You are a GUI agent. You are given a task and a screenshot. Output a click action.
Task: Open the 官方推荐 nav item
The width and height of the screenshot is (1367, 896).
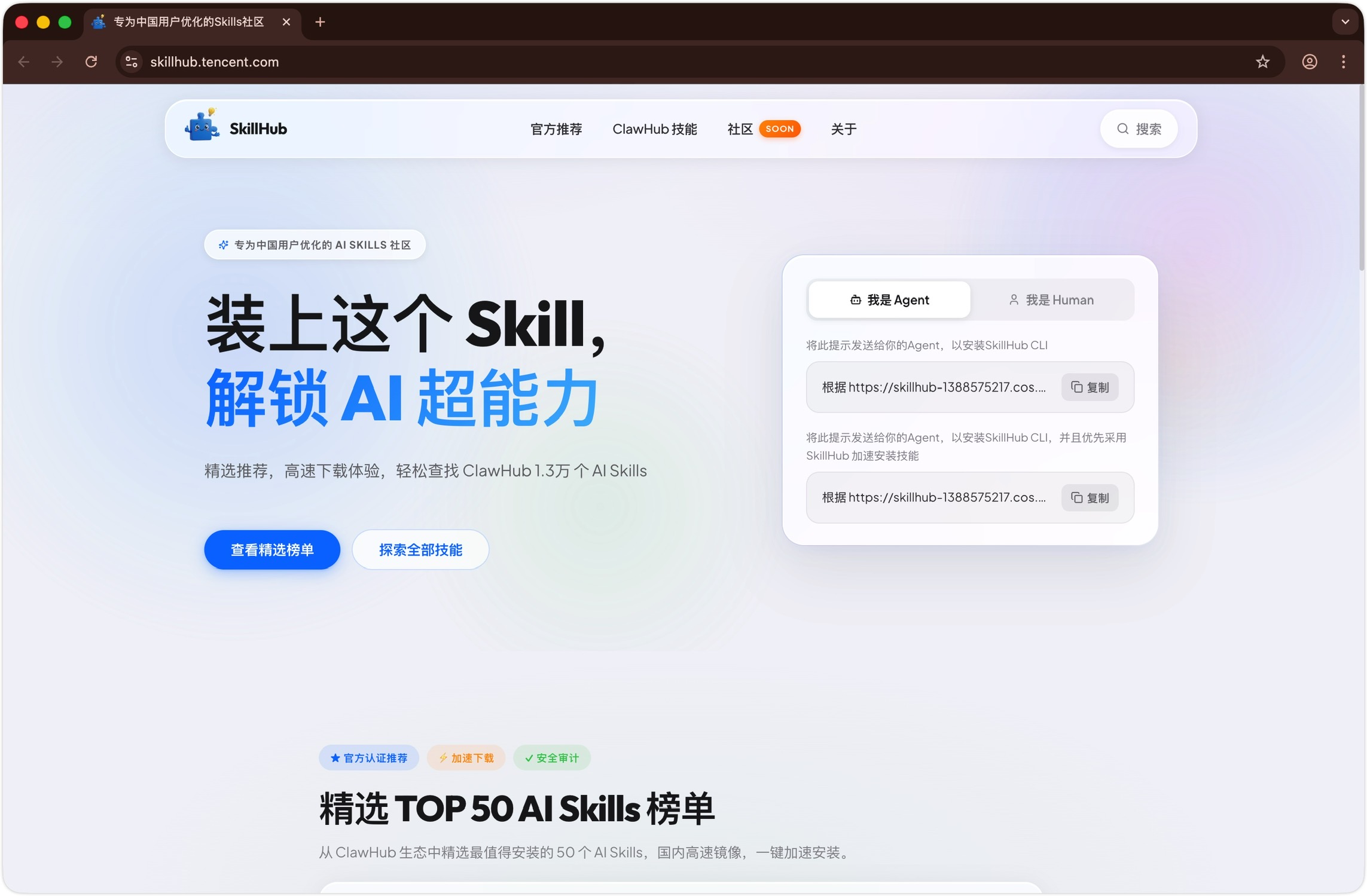556,129
